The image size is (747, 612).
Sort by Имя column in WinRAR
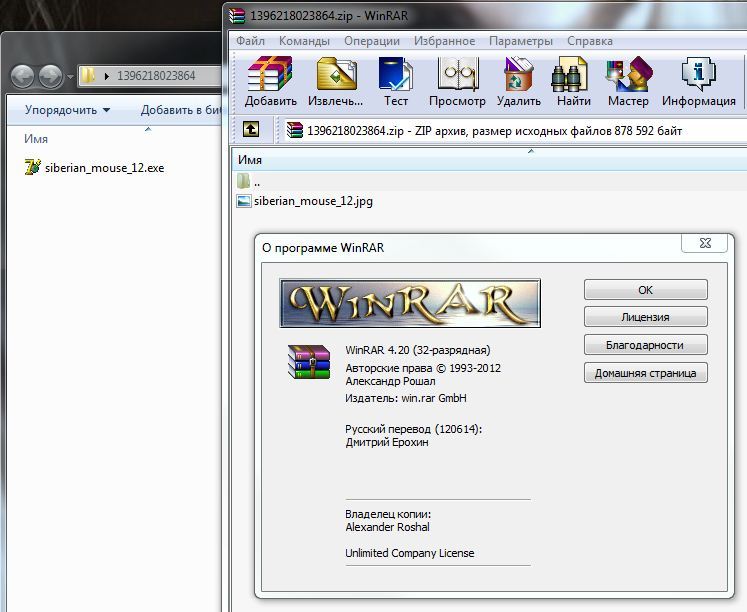click(250, 160)
